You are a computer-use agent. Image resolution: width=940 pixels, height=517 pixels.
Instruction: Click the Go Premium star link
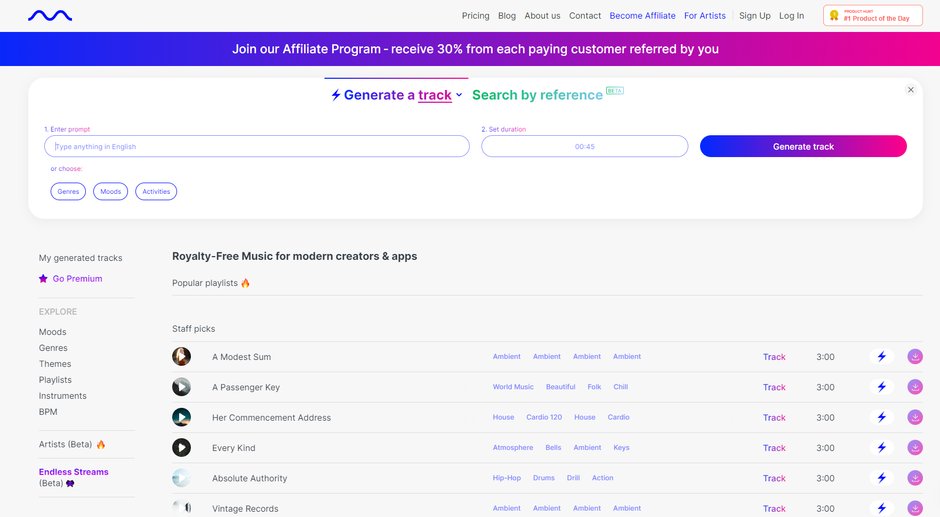click(71, 278)
